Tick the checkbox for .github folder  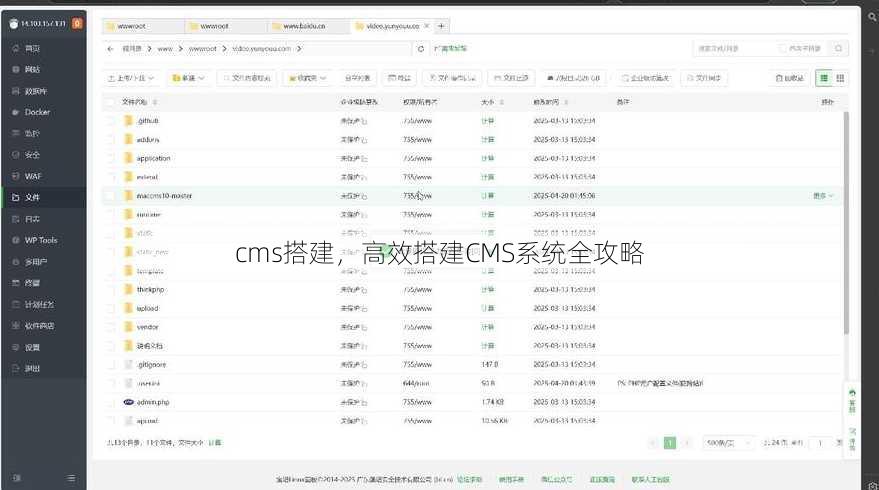coord(110,121)
